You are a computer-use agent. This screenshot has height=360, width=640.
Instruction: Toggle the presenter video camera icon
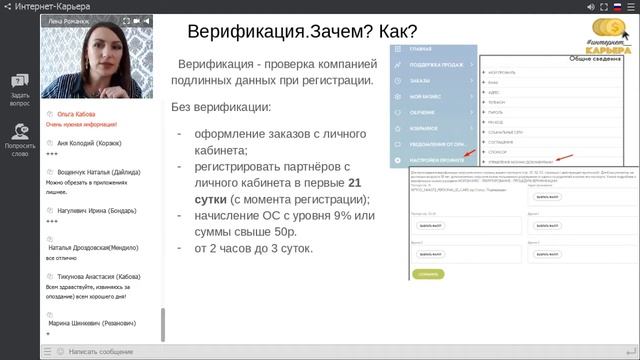tap(136, 21)
